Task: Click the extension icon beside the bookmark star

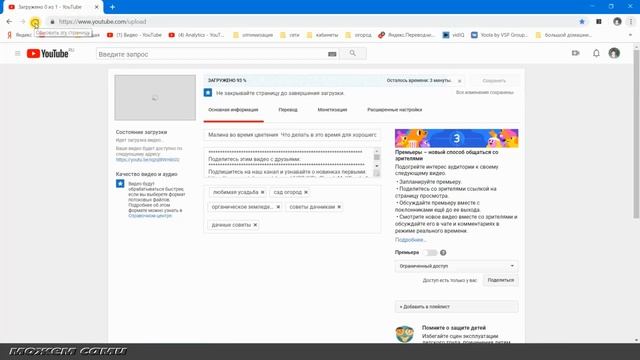Action: 599,22
